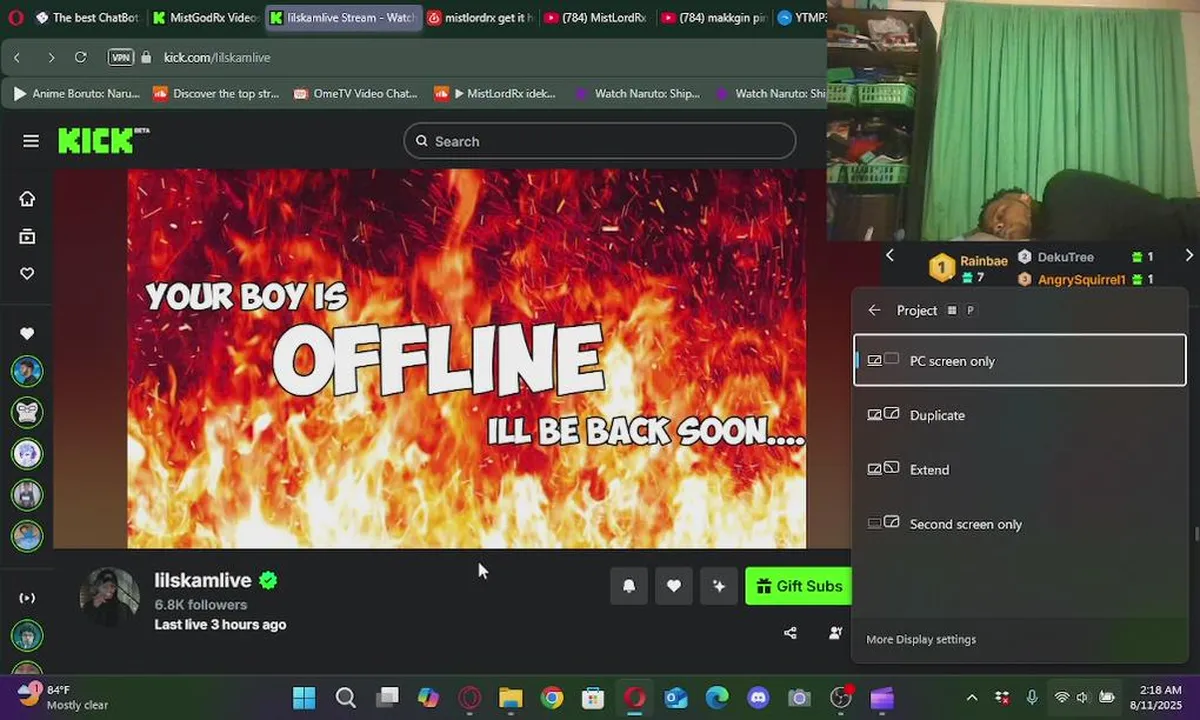Open Google Chrome from taskbar
Image resolution: width=1200 pixels, height=720 pixels.
552,697
